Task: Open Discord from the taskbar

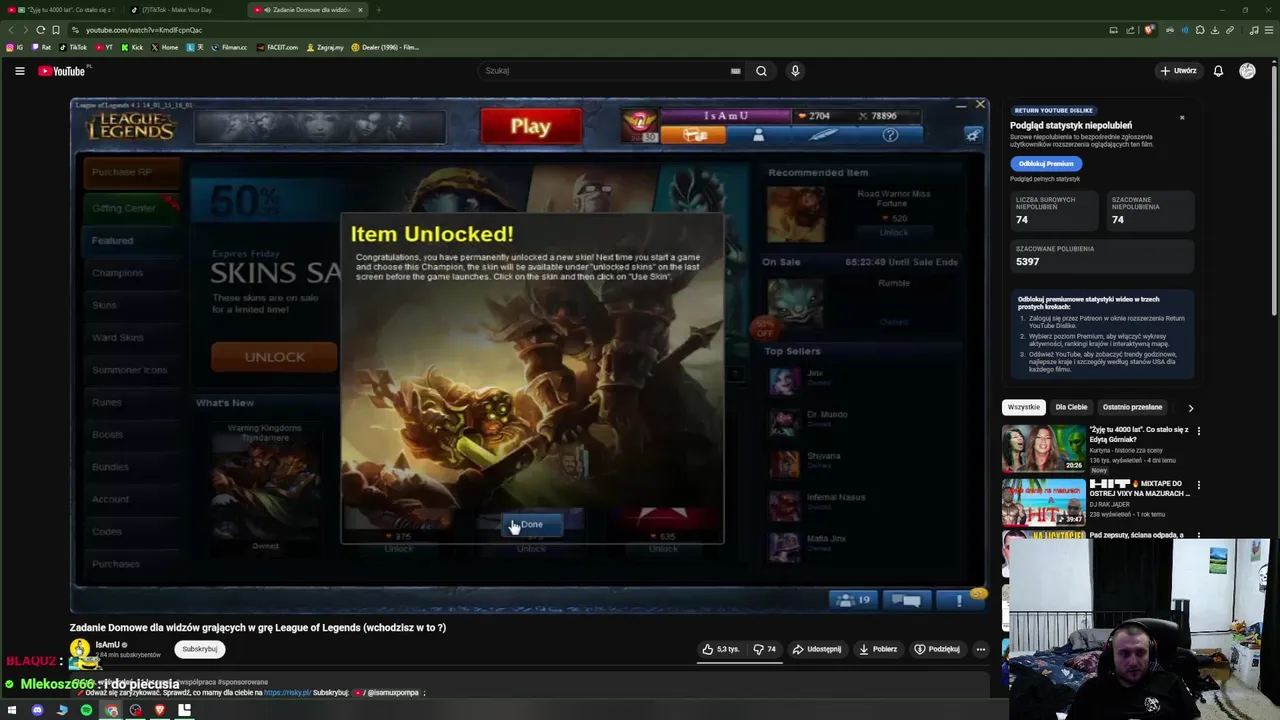Action: point(37,710)
